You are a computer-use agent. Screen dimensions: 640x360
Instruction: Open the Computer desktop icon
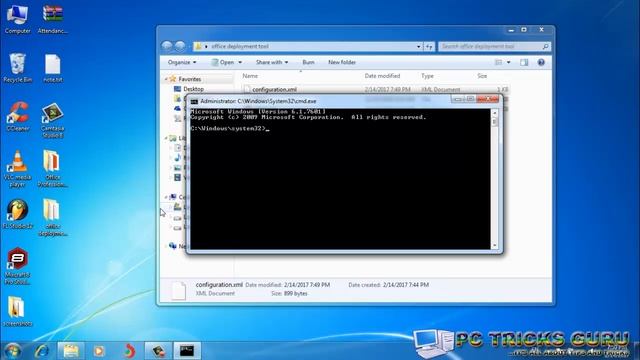click(17, 19)
